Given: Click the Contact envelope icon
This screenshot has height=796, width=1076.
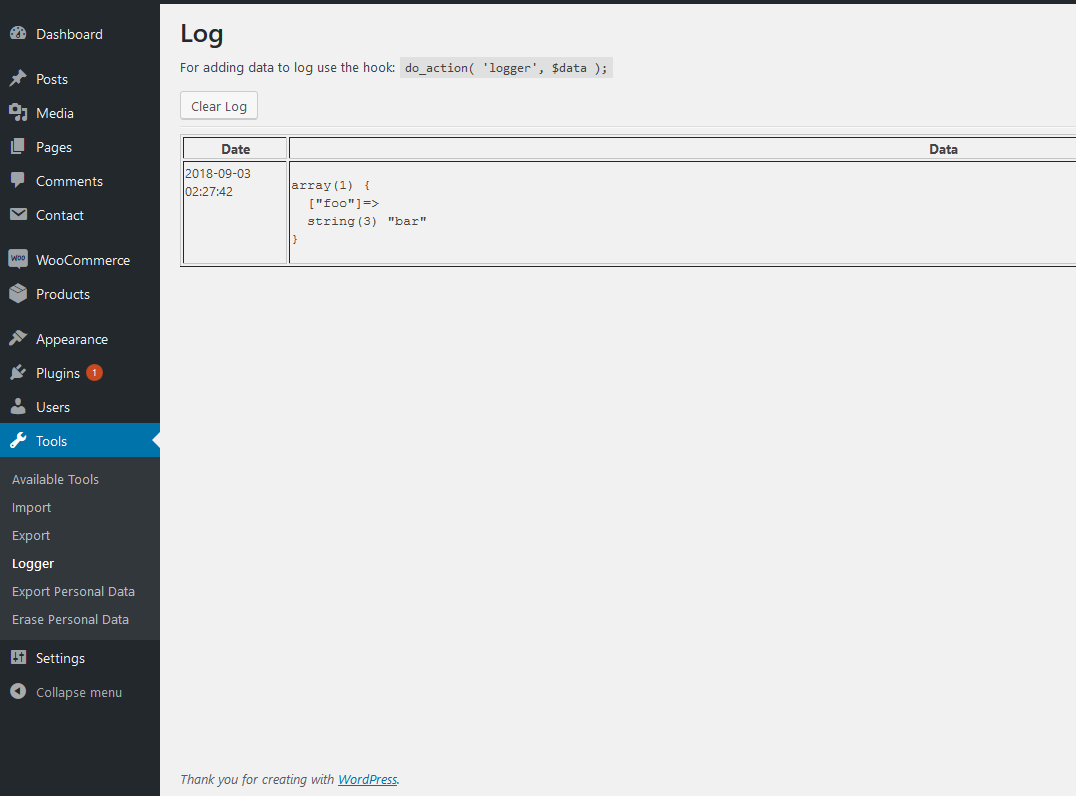Looking at the screenshot, I should (18, 215).
